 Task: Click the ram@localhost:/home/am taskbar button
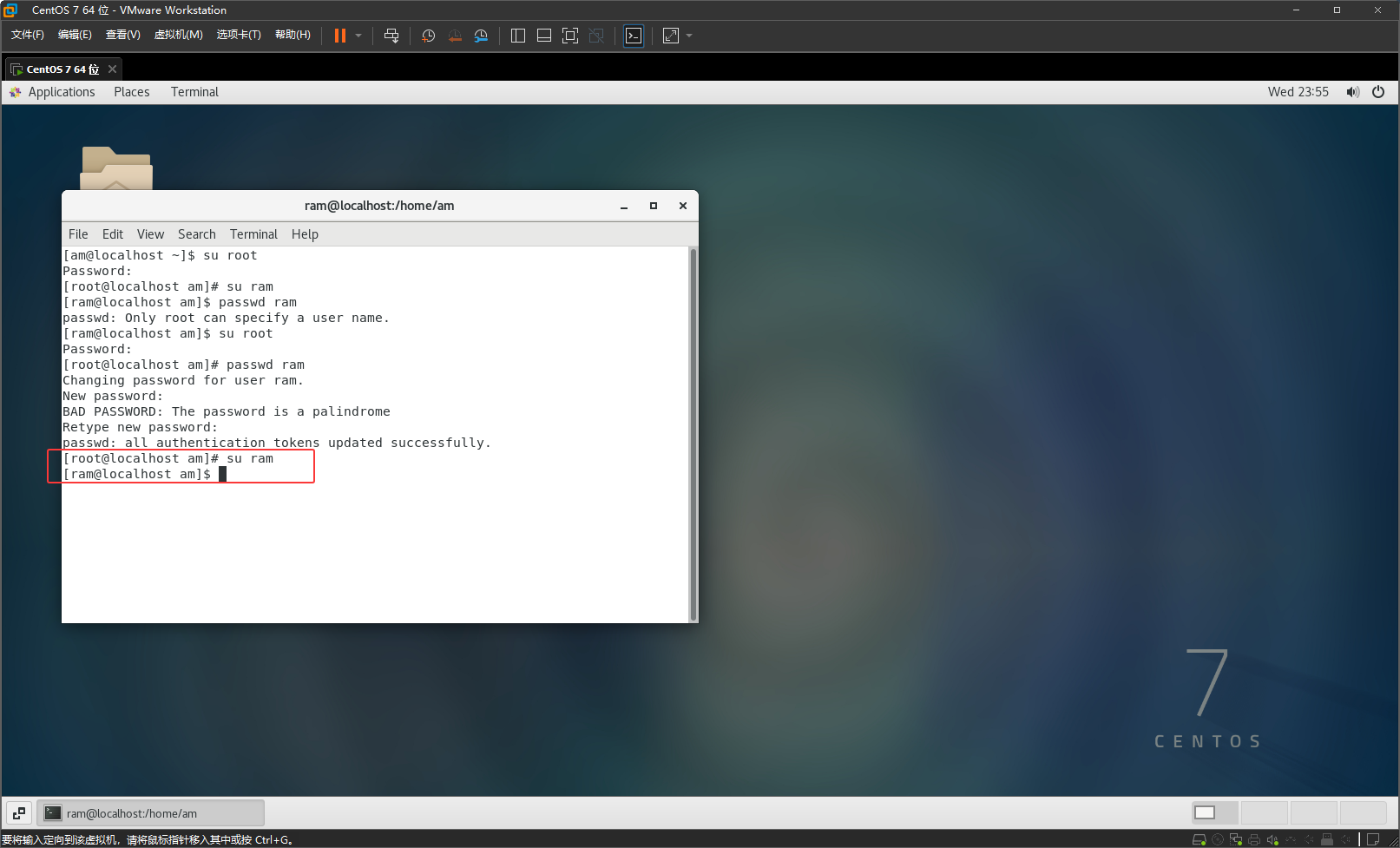151,813
